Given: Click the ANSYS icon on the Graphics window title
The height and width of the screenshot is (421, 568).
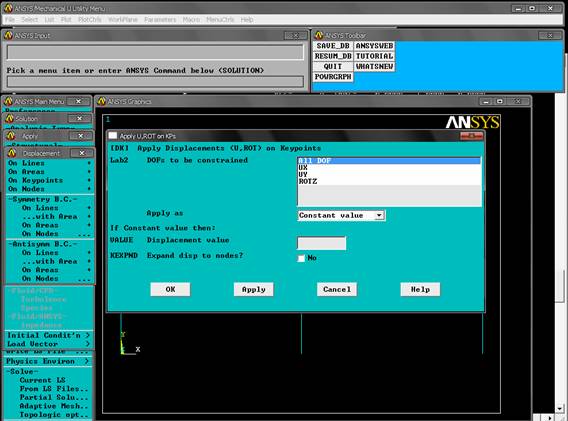Looking at the screenshot, I should tap(102, 101).
